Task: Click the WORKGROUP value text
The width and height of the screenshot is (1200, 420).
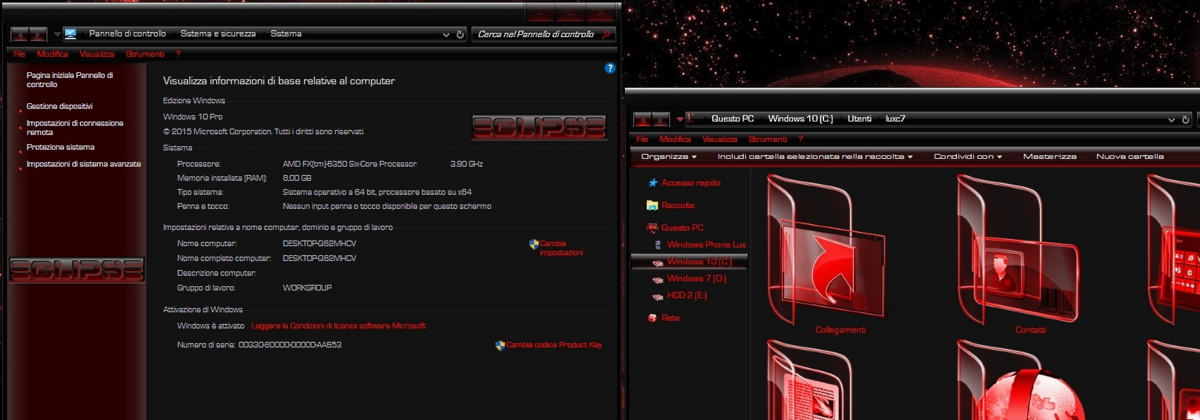Action: click(x=307, y=288)
